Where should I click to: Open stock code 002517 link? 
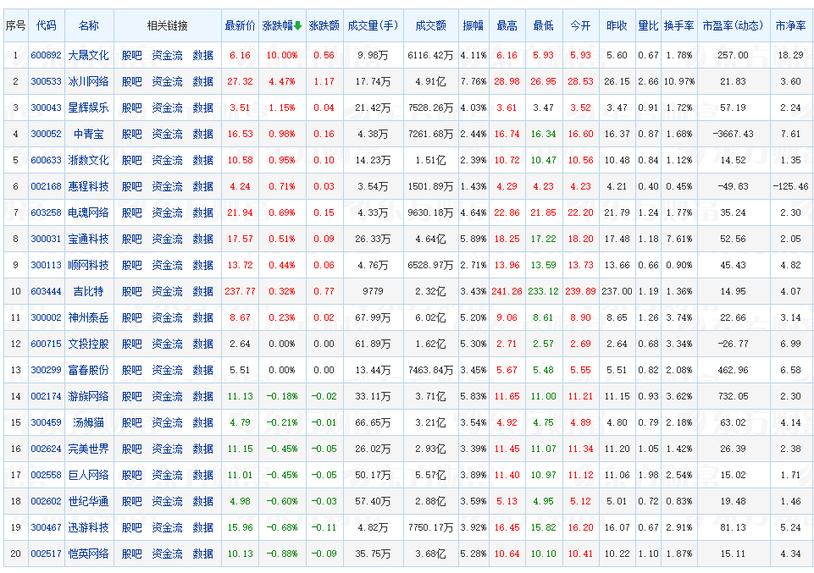tap(46, 554)
